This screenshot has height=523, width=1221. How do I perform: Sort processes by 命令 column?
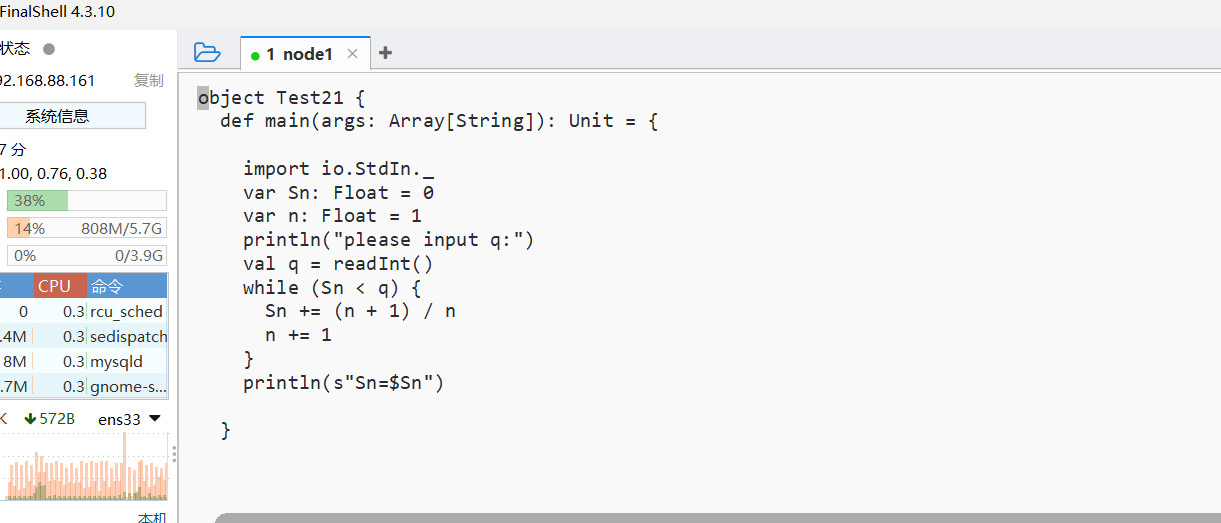click(107, 286)
